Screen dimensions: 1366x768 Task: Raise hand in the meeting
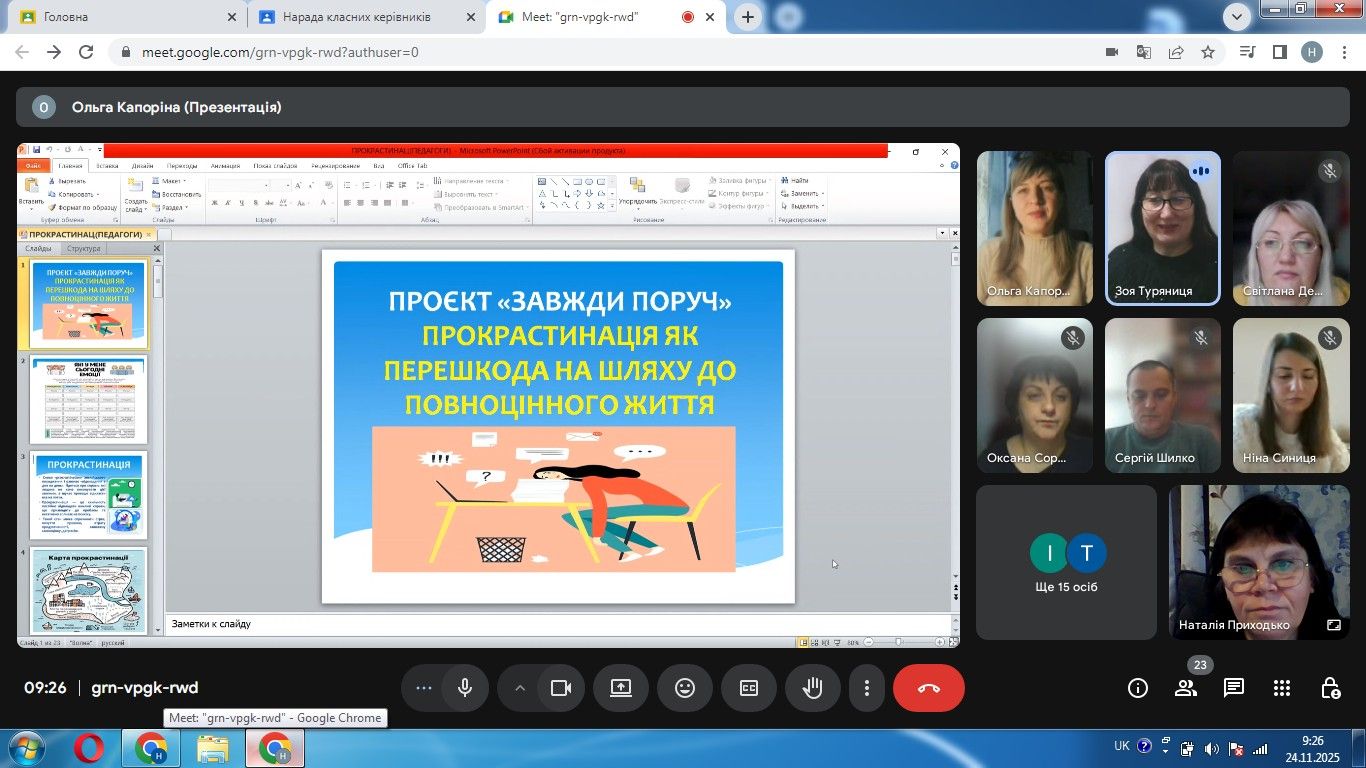pyautogui.click(x=813, y=688)
